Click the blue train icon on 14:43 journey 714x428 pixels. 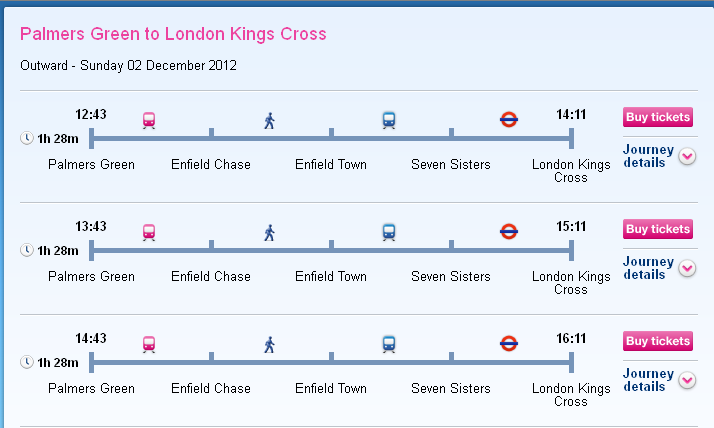pyautogui.click(x=389, y=344)
